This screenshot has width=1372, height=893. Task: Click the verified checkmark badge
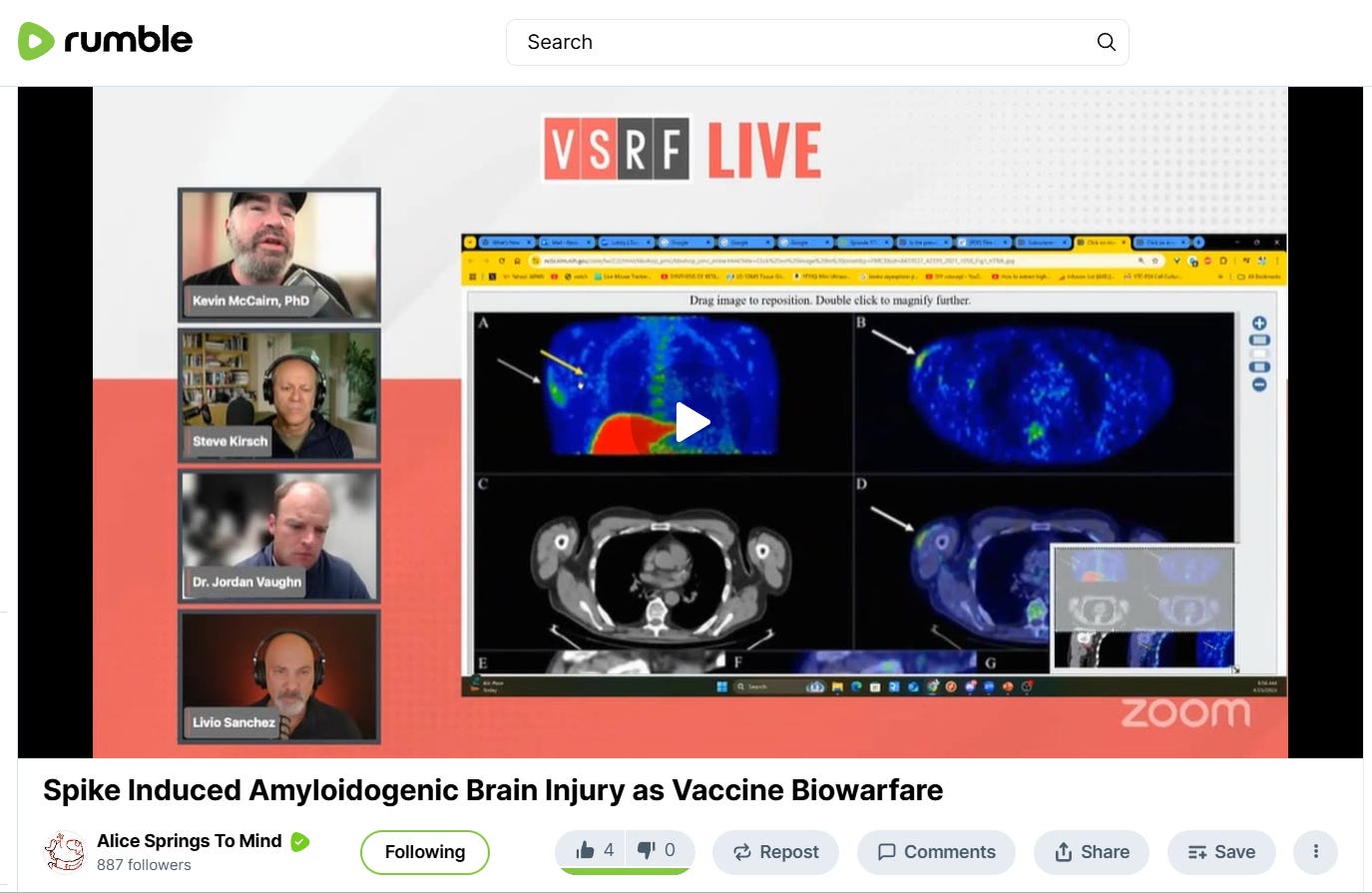tap(299, 842)
